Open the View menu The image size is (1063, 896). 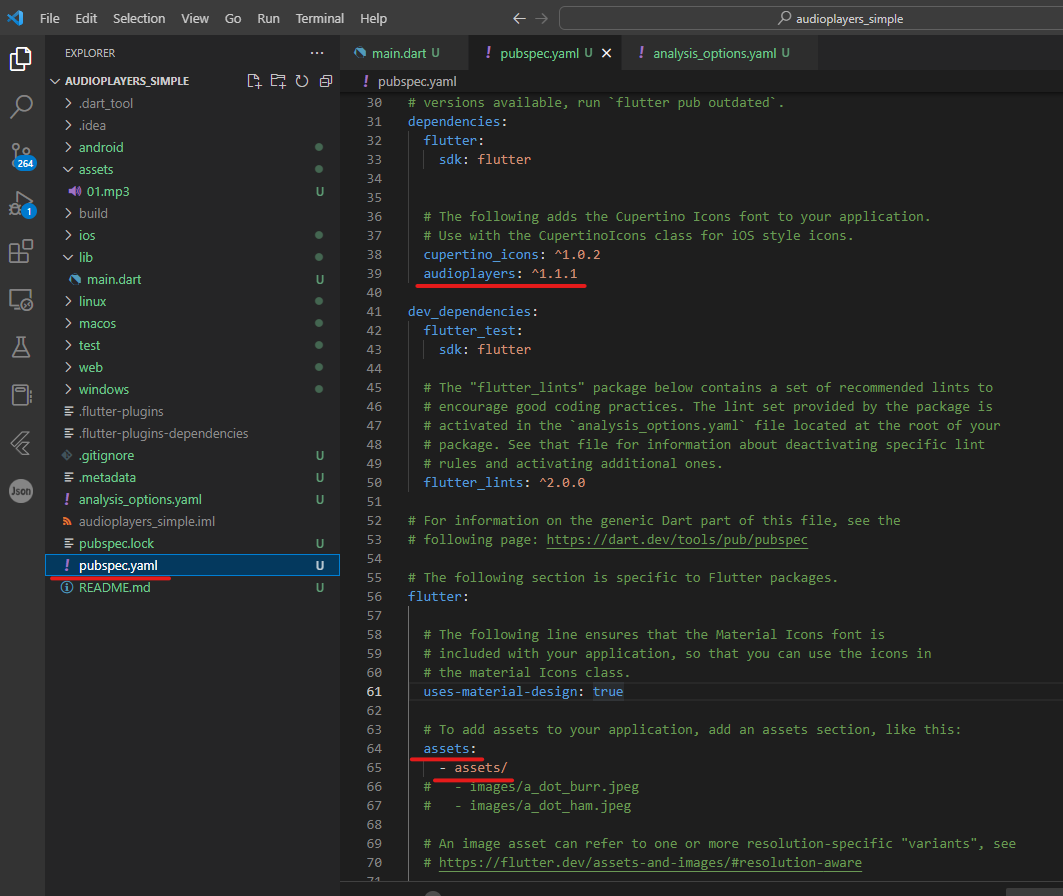pyautogui.click(x=195, y=18)
